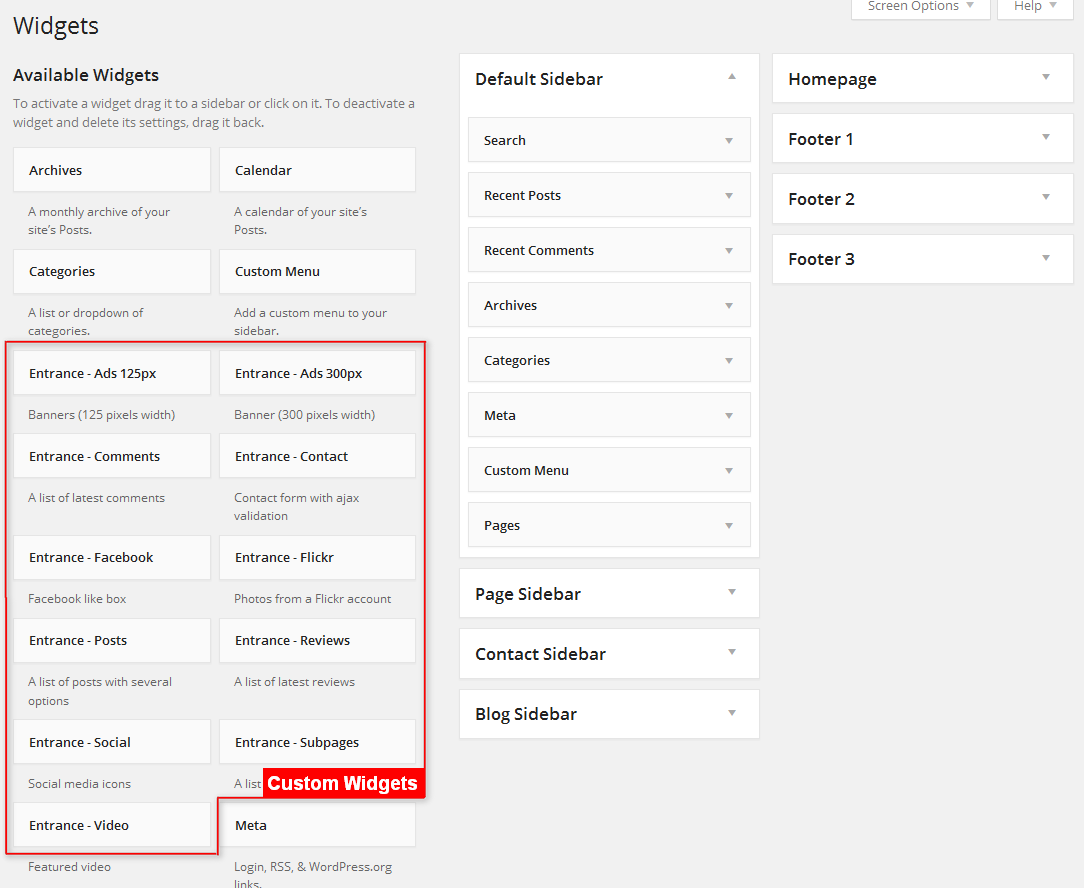
Task: Expand the Recent Comments widget settings
Action: click(x=729, y=251)
